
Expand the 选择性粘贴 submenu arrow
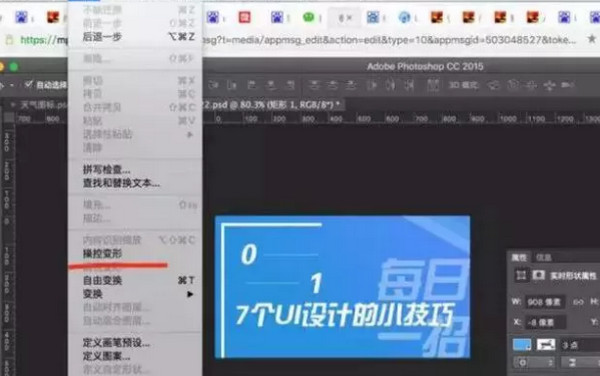click(x=189, y=134)
